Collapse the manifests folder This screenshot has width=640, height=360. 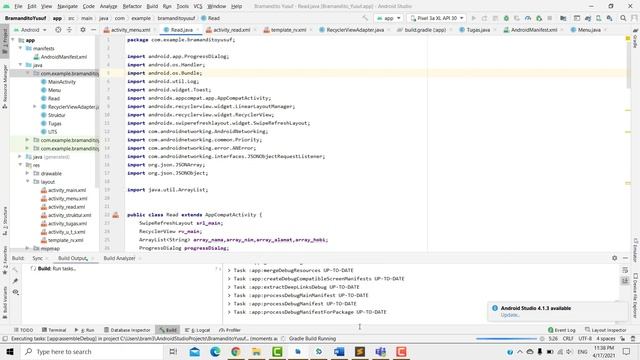coord(20,48)
